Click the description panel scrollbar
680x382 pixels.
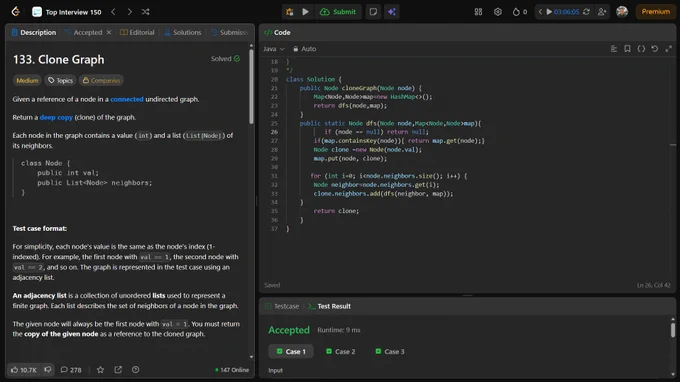(x=251, y=87)
